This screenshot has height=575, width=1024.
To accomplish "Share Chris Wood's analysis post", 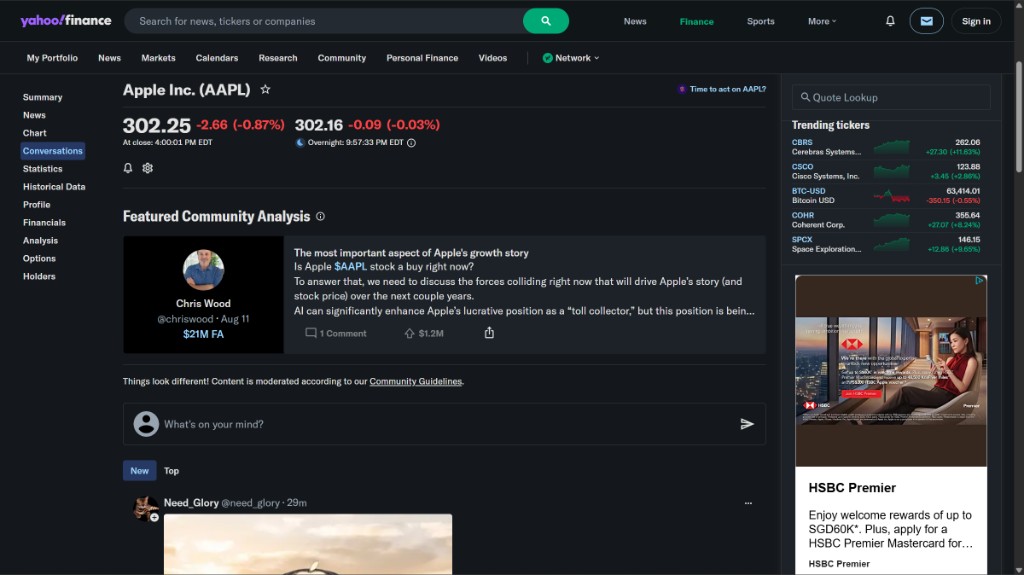I will pyautogui.click(x=489, y=333).
